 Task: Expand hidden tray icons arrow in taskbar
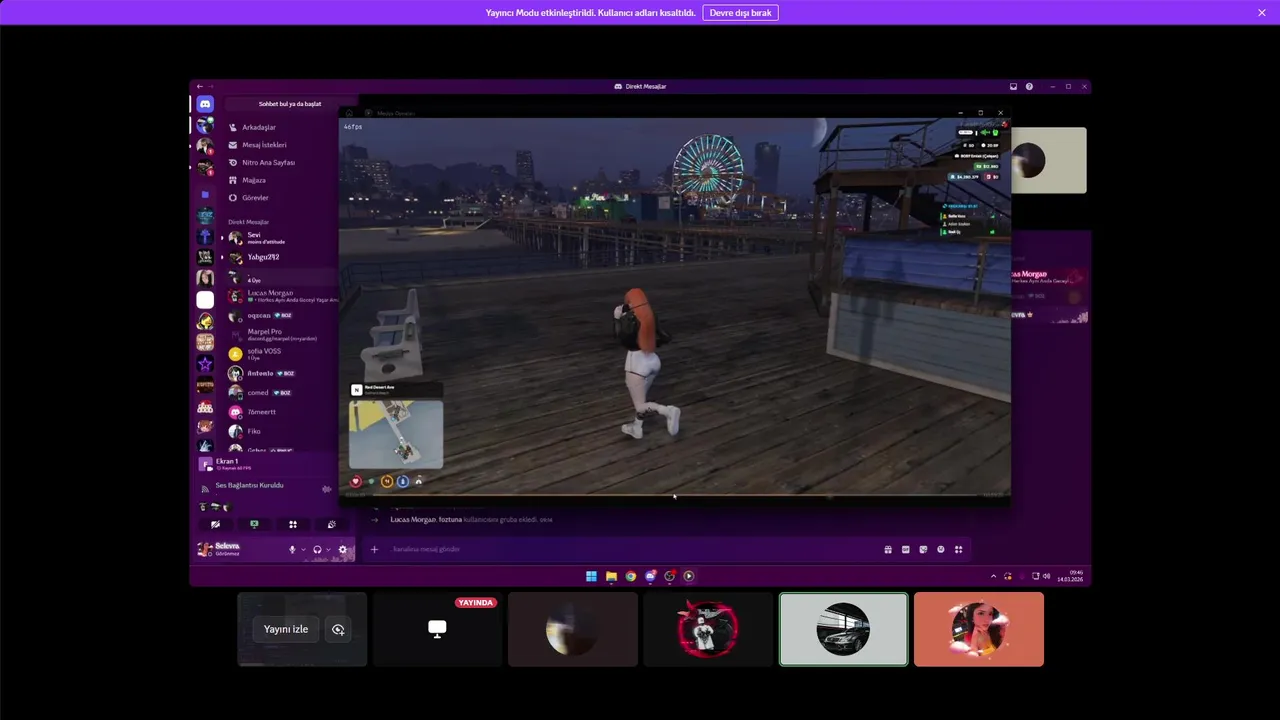coord(993,576)
